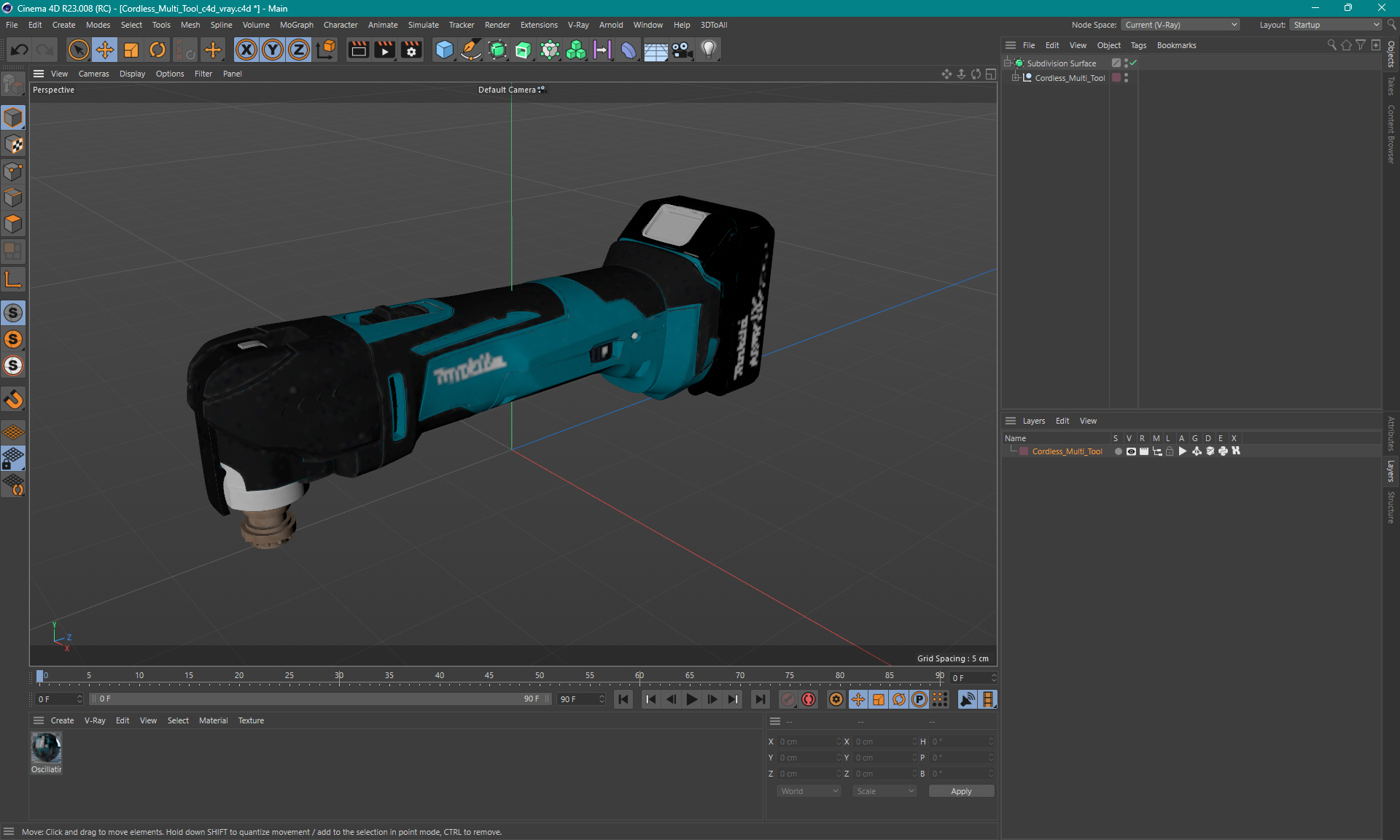Viewport: 1400px width, 840px height.
Task: Open the MoGraph menu
Action: point(297,25)
